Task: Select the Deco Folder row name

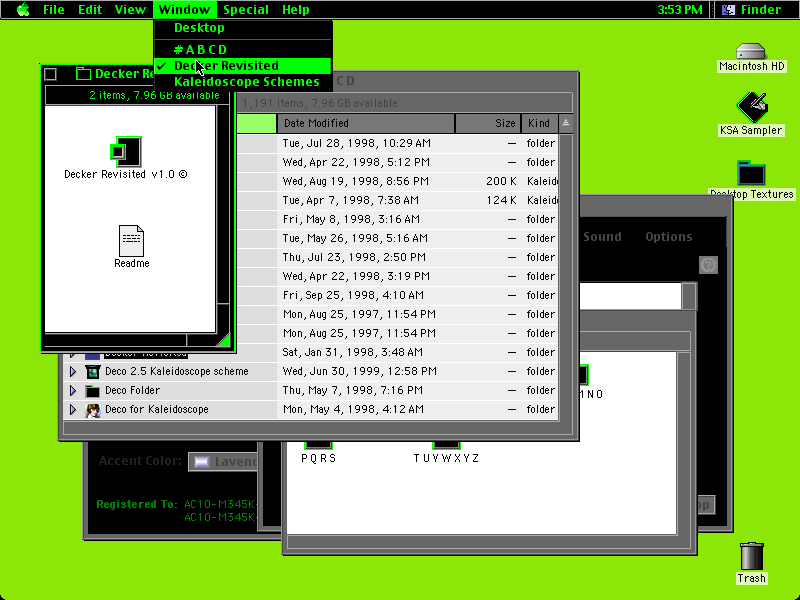Action: [132, 390]
